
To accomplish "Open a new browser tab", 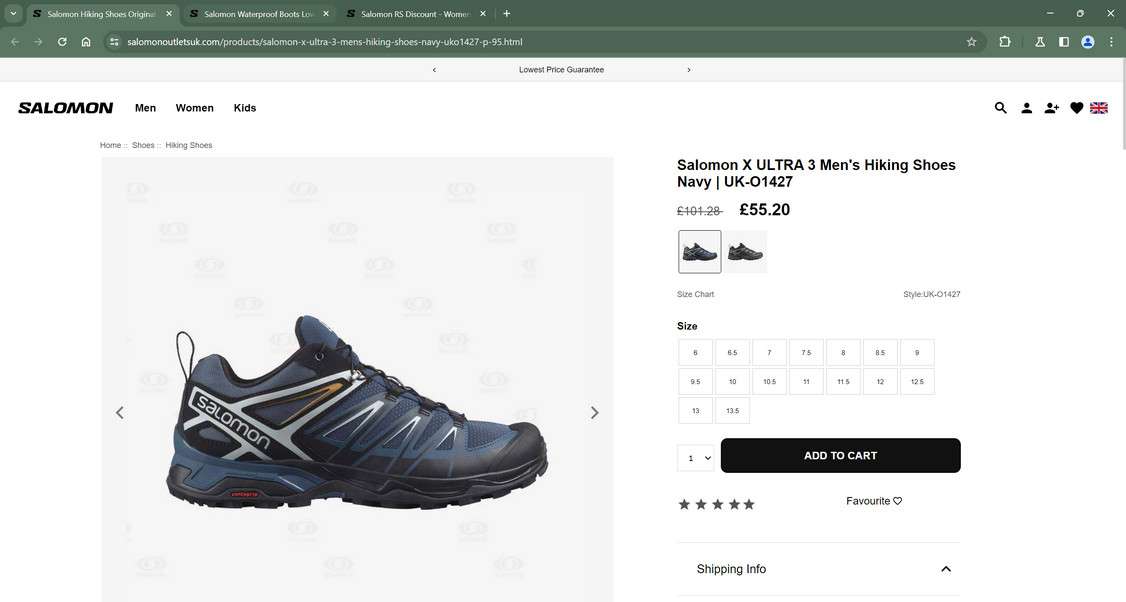I will click(x=506, y=14).
